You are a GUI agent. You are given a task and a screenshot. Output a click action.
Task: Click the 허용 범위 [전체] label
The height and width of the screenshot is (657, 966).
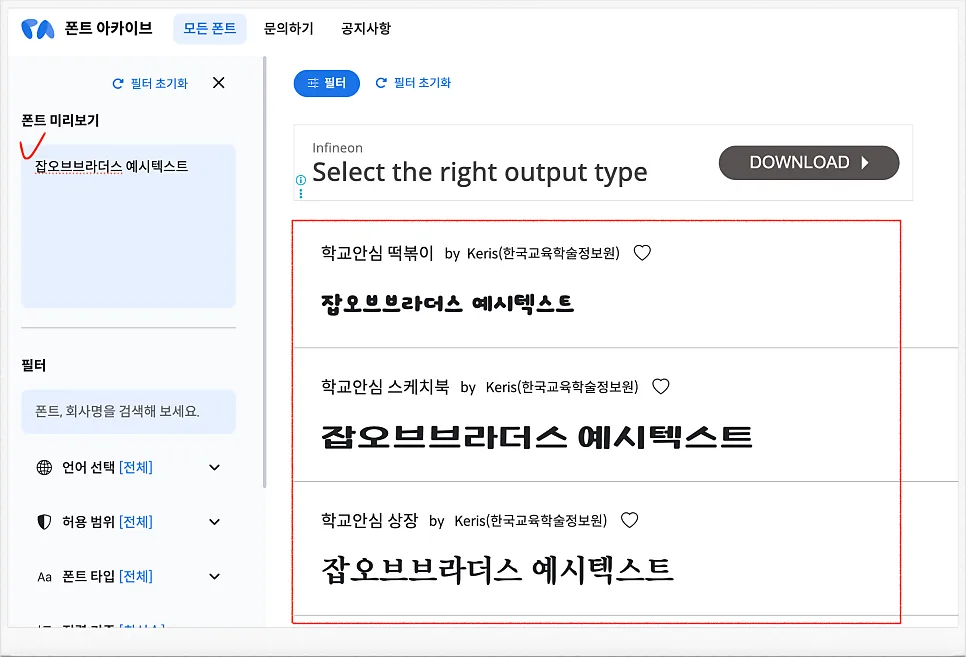[x=107, y=522]
